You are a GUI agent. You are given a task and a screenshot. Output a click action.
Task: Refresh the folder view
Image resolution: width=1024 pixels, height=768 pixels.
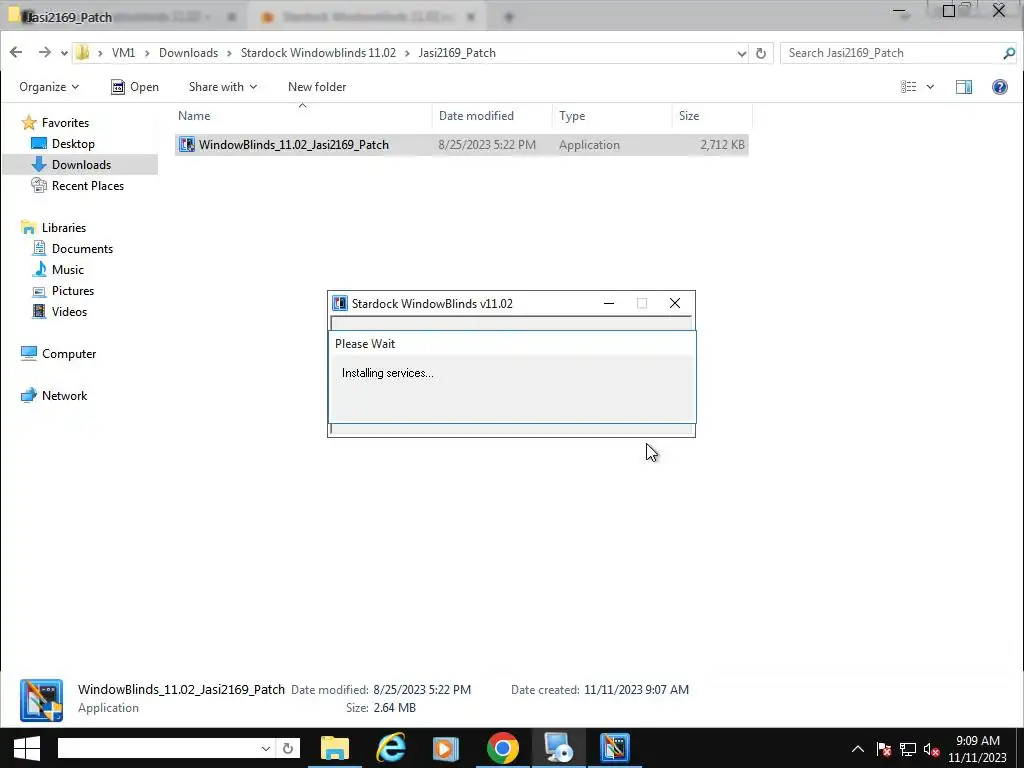click(761, 54)
